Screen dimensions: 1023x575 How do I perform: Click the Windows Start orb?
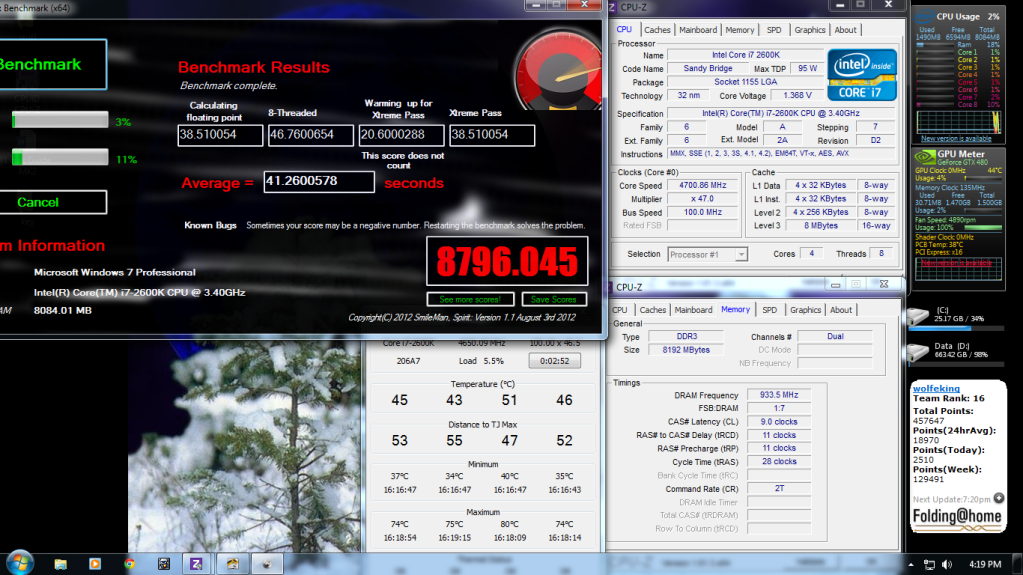click(20, 563)
